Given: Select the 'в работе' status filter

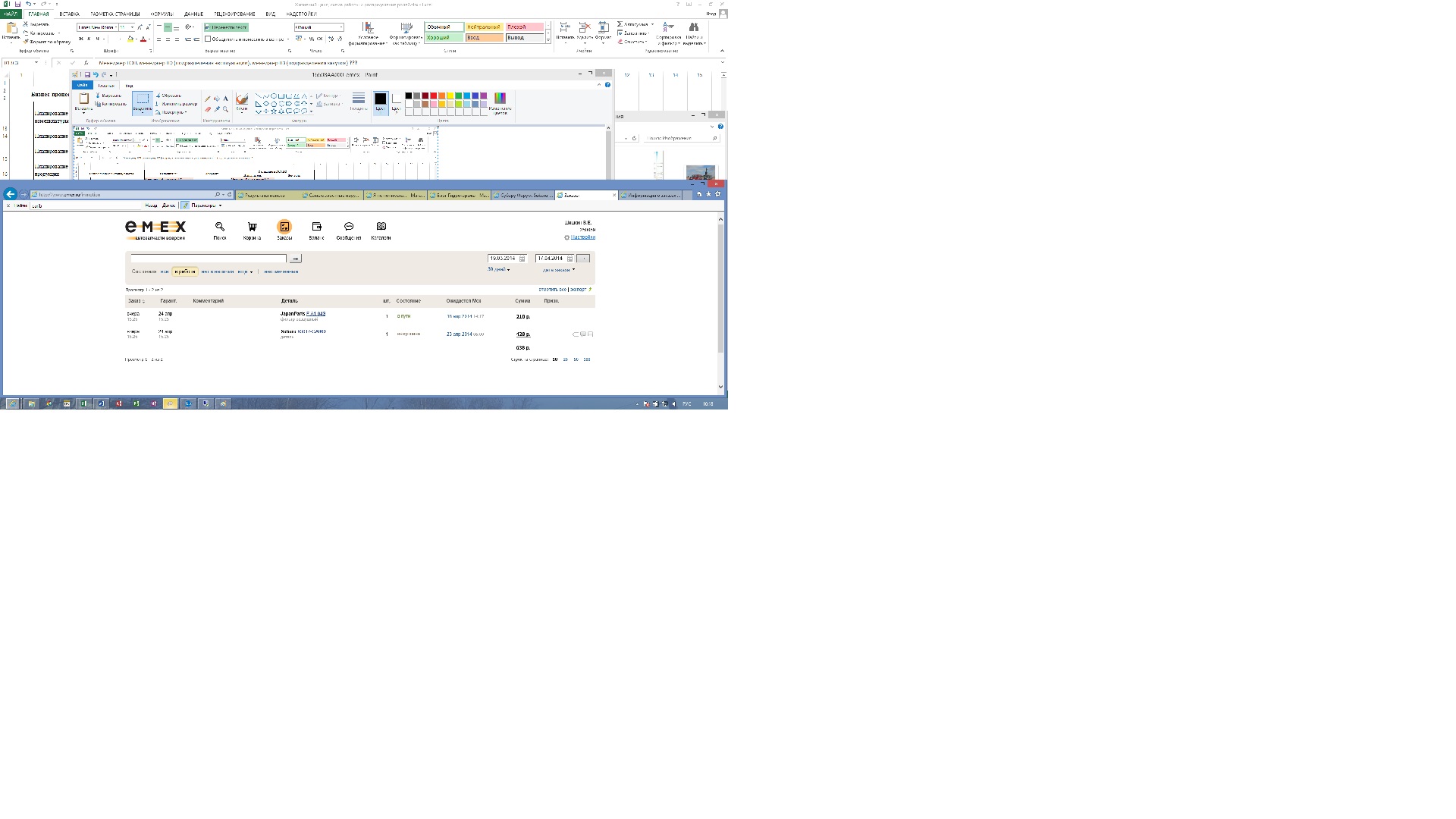Looking at the screenshot, I should click(x=184, y=271).
